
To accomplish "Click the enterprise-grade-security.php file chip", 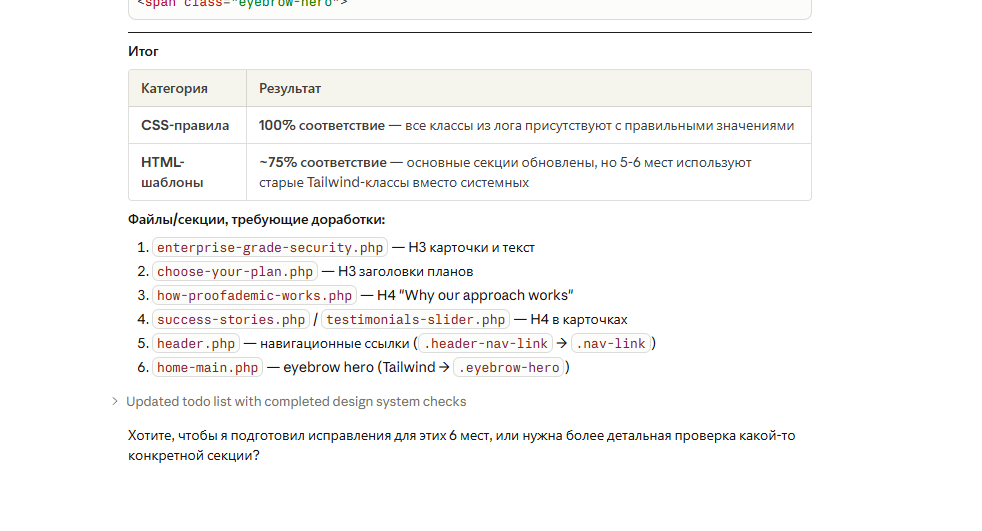I will (x=270, y=248).
